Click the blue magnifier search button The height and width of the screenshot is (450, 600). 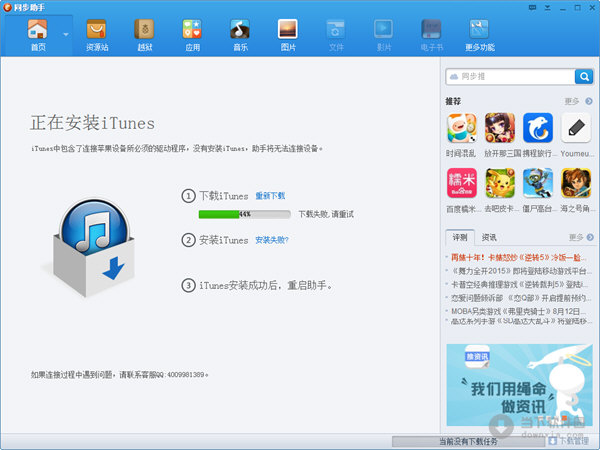click(584, 77)
